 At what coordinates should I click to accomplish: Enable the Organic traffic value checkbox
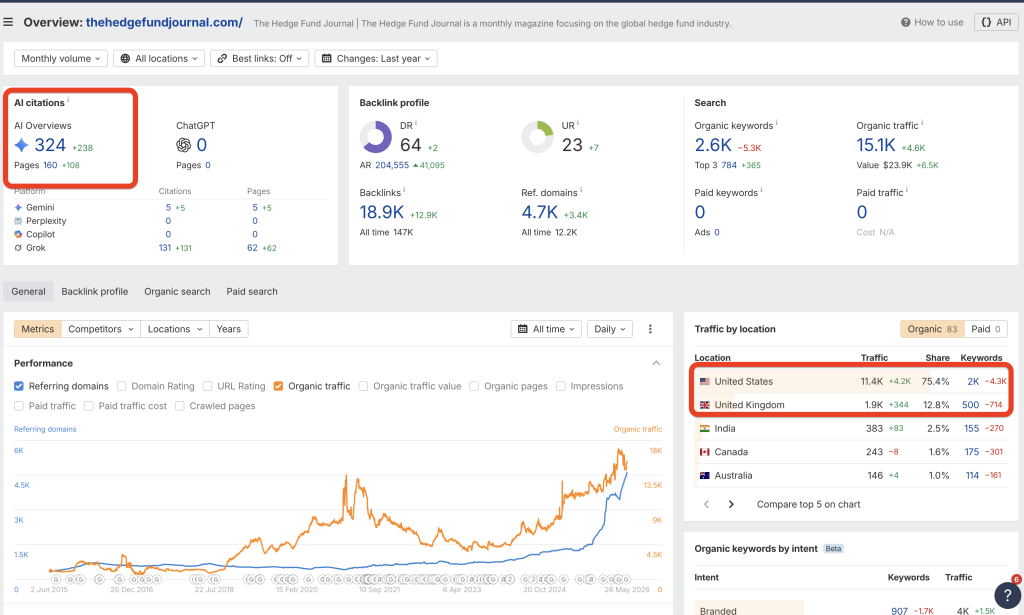pos(364,386)
